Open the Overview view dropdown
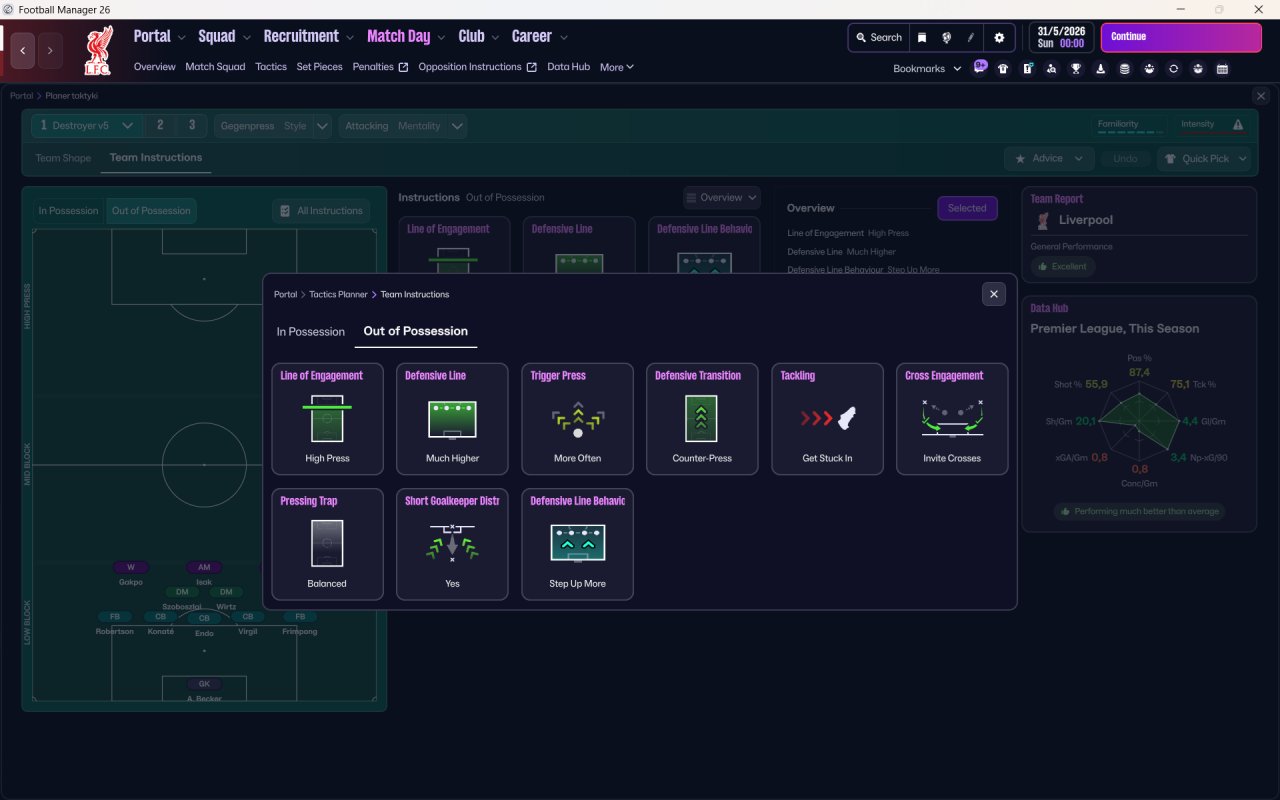1280x800 pixels. tap(722, 198)
